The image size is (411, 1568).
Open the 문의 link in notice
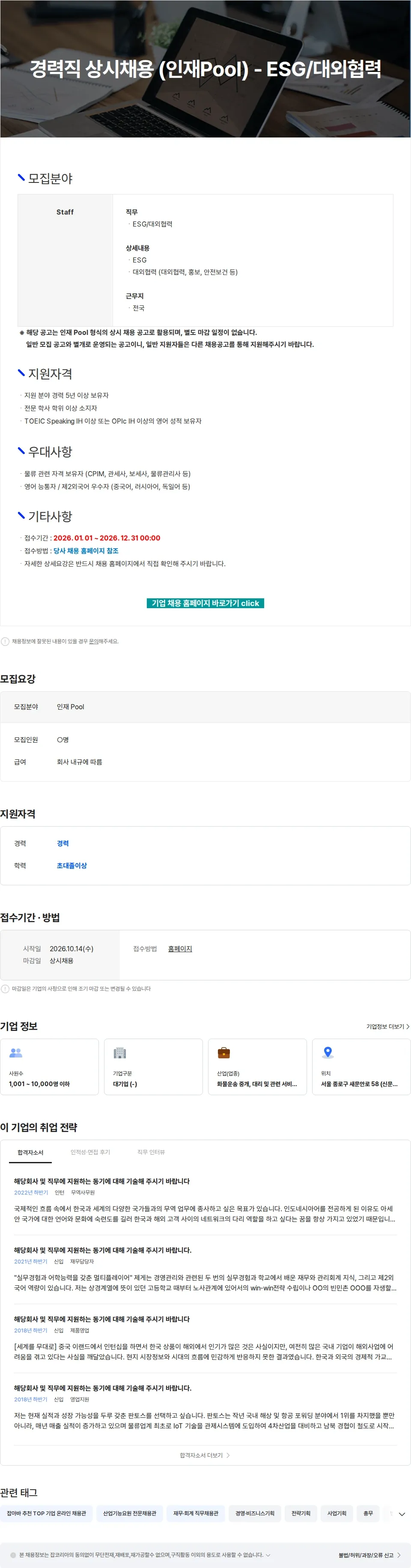[x=94, y=641]
